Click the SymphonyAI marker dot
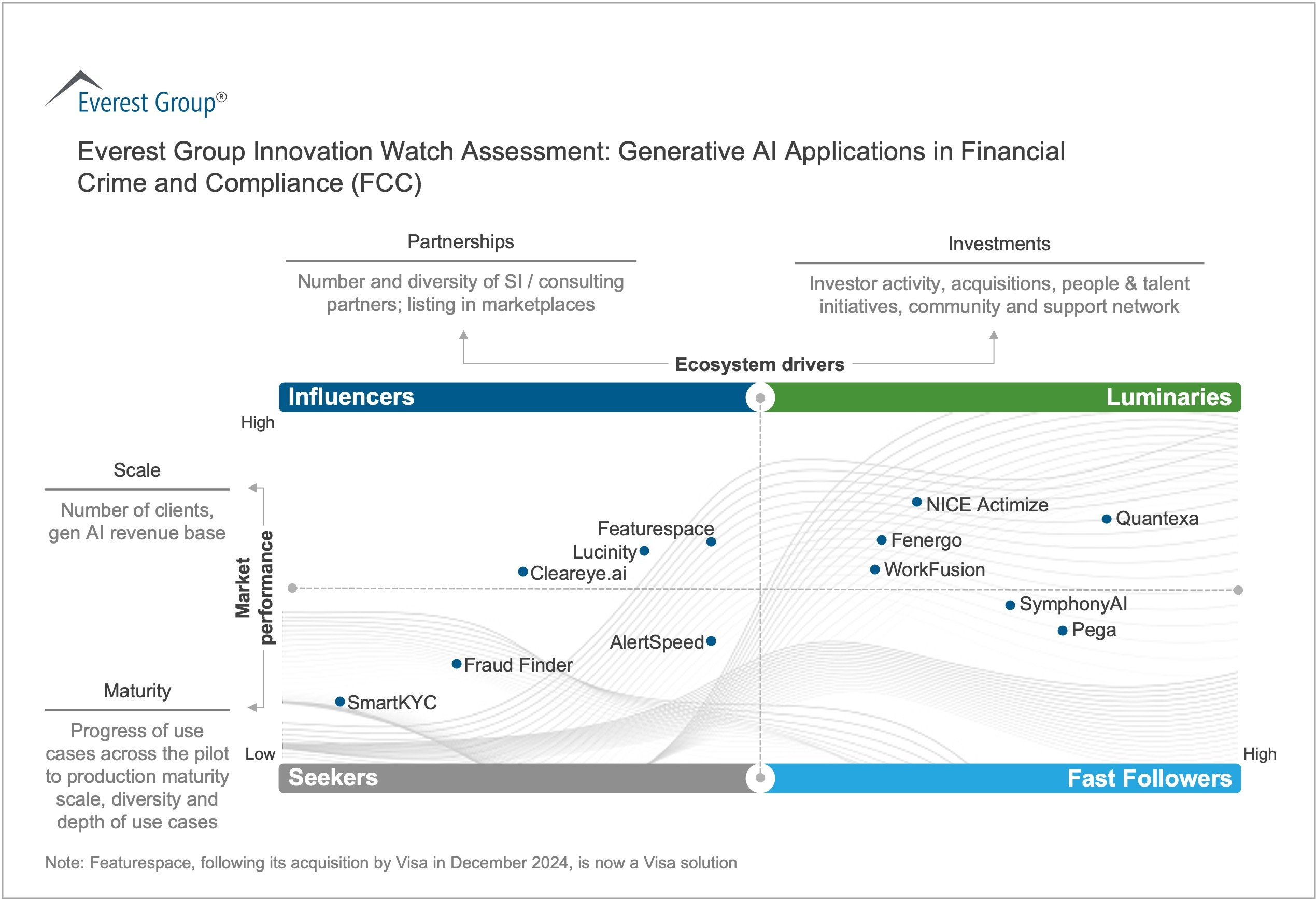 1010,605
